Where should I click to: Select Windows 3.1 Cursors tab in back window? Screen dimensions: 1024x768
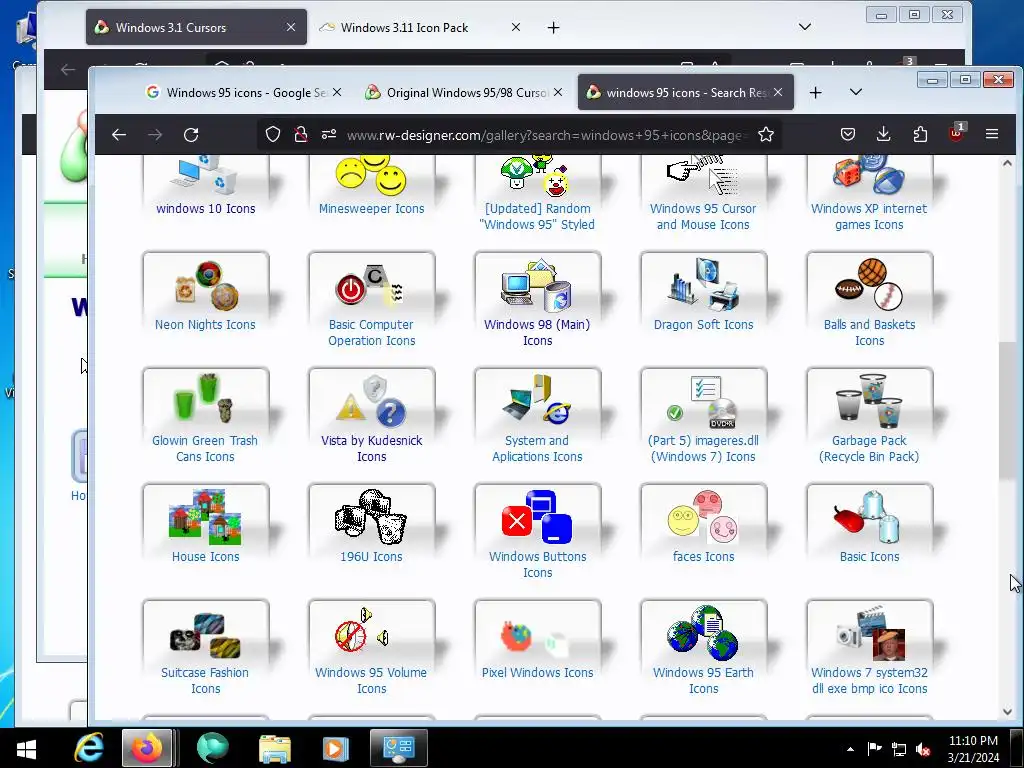pyautogui.click(x=196, y=27)
